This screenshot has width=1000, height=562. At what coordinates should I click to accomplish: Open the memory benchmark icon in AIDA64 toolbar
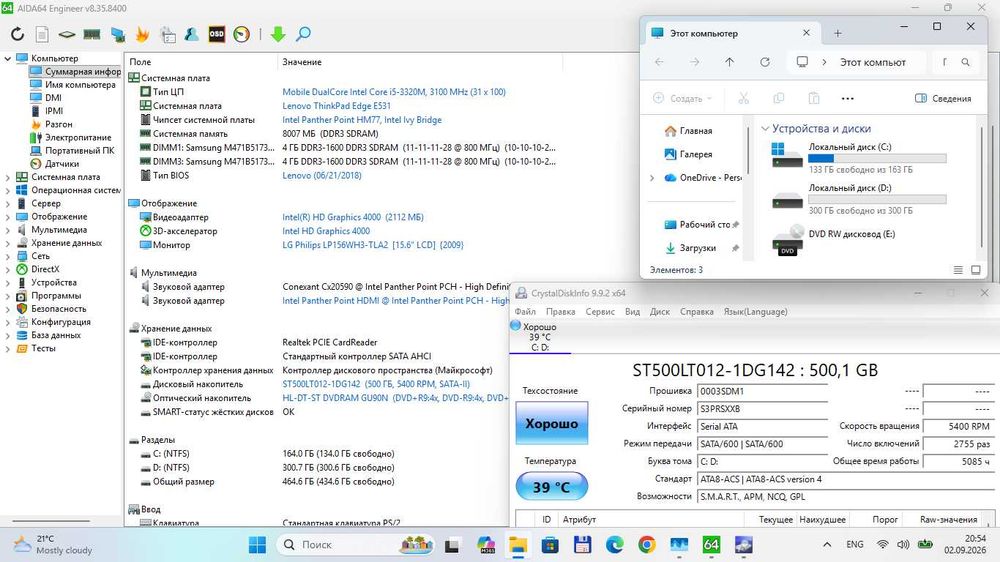[92, 34]
